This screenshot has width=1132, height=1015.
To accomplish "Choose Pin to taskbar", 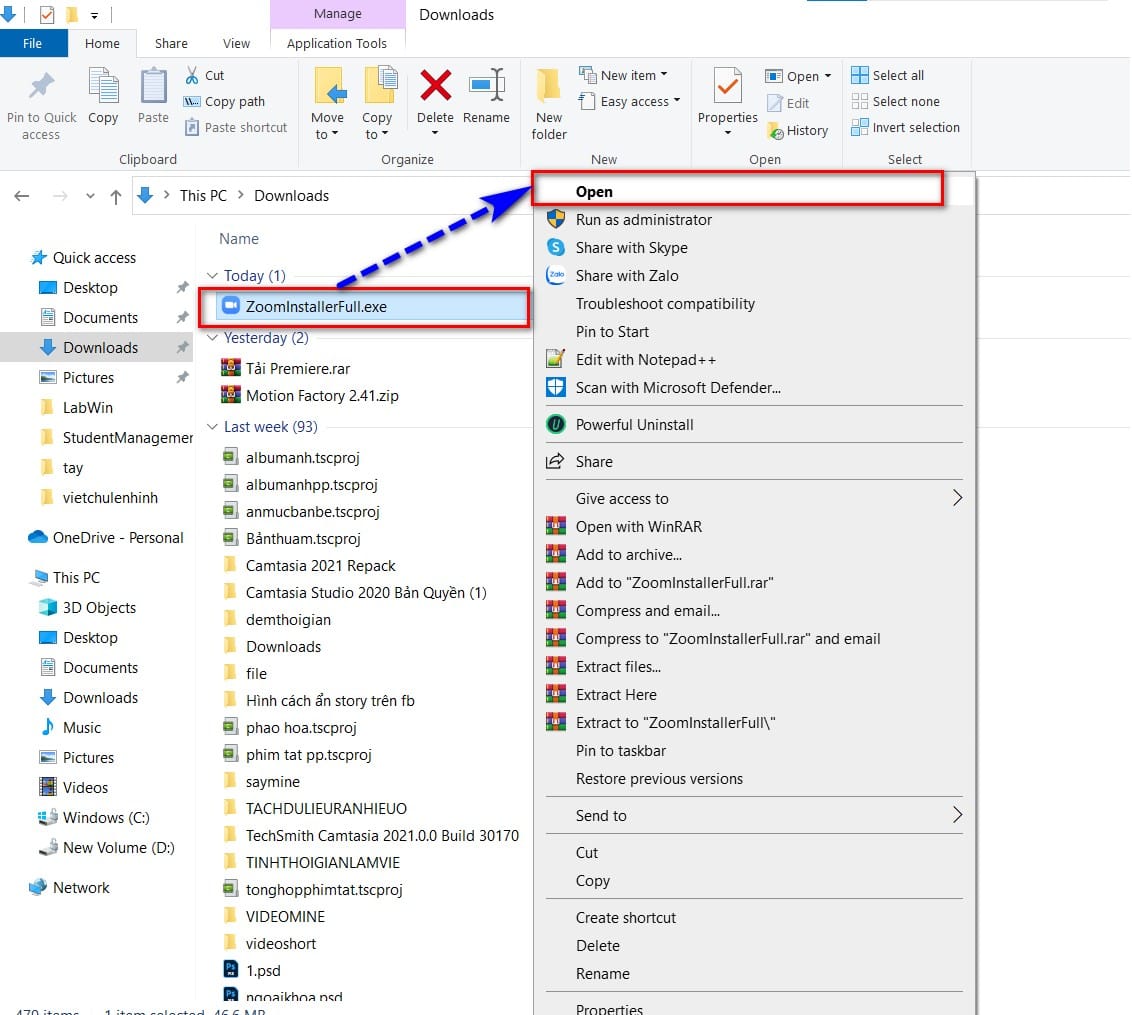I will pyautogui.click(x=754, y=751).
